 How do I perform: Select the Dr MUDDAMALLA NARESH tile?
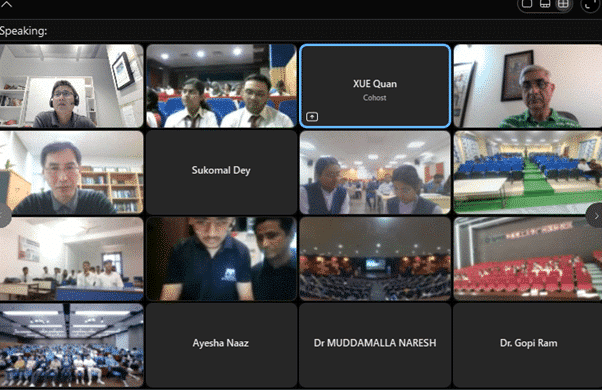point(375,345)
